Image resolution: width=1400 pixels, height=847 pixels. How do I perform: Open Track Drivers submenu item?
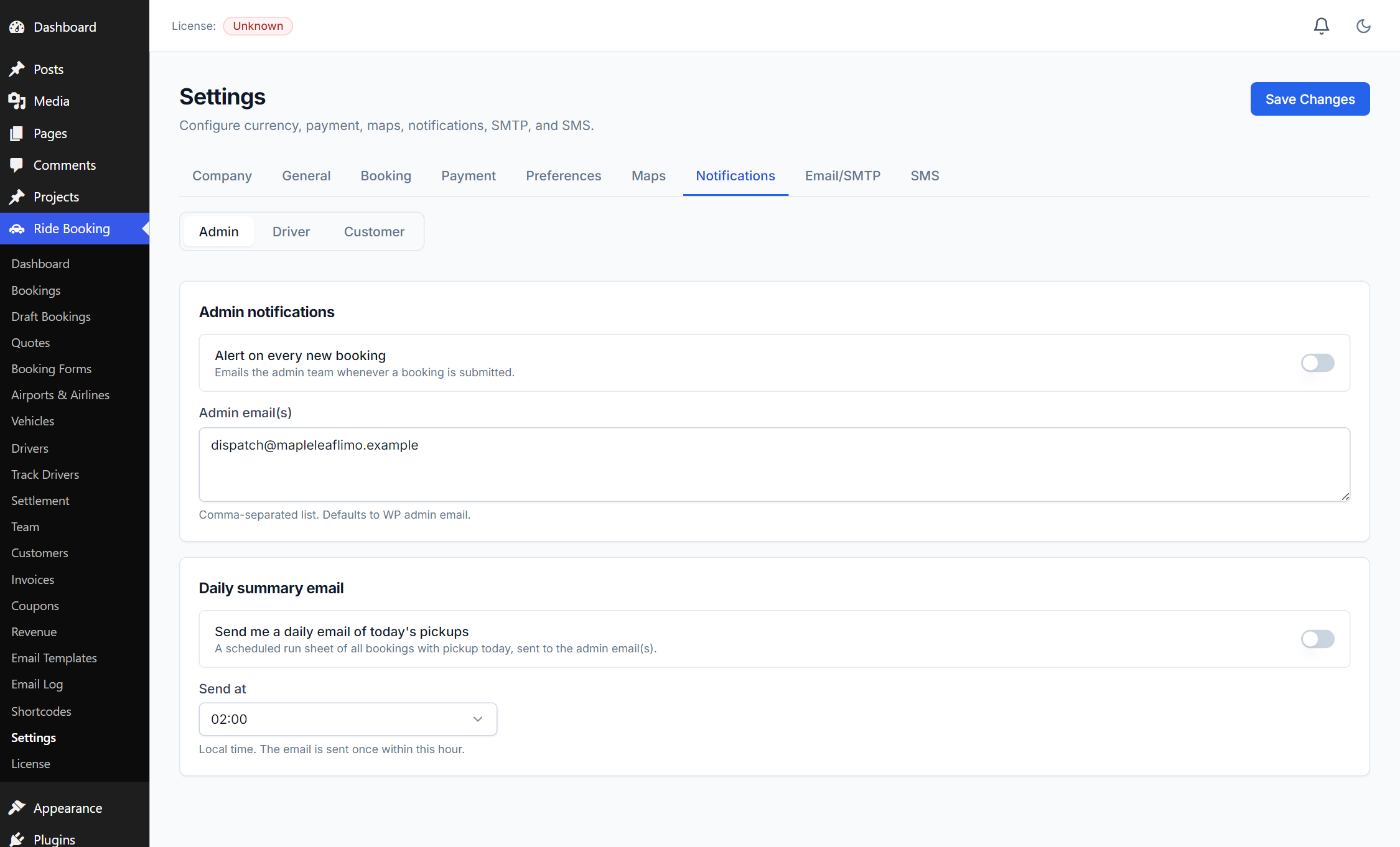[x=45, y=474]
